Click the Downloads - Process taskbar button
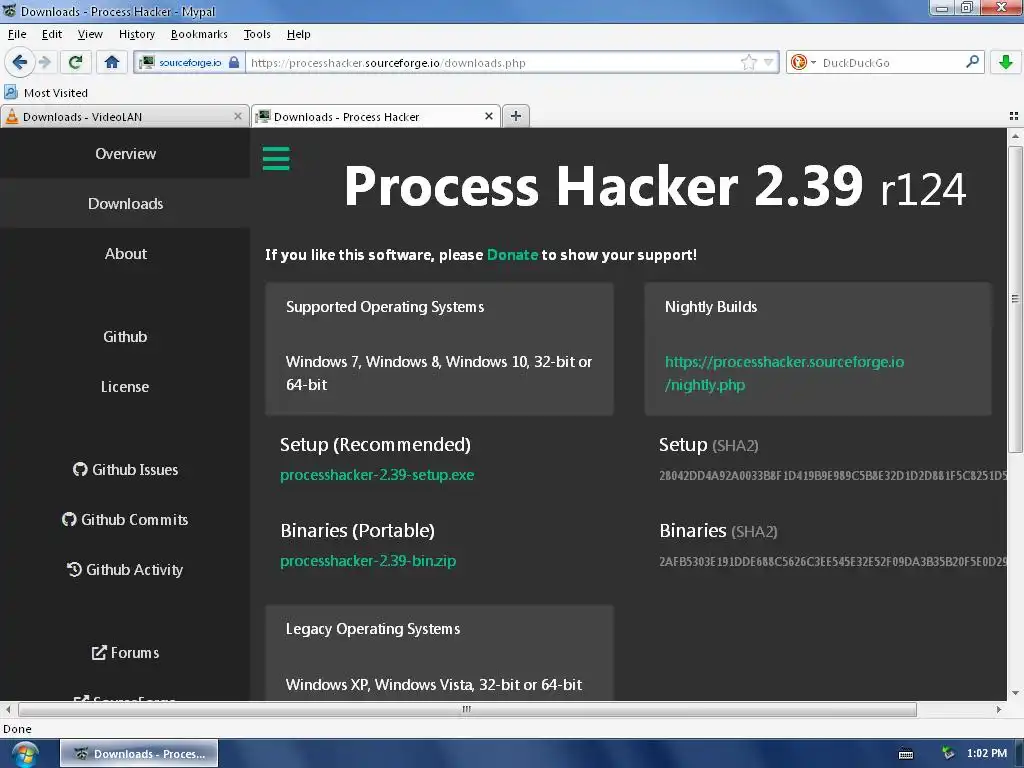1024x768 pixels. [139, 754]
